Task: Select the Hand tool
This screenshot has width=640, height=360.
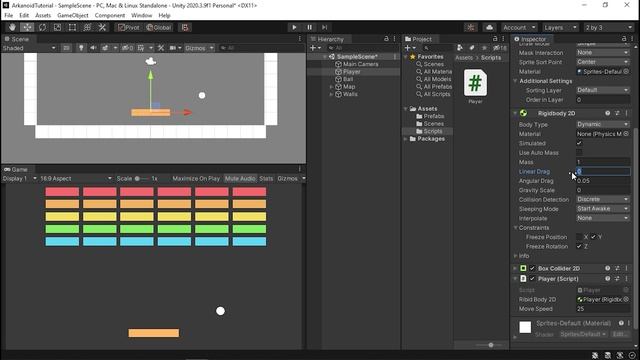Action: pos(12,27)
